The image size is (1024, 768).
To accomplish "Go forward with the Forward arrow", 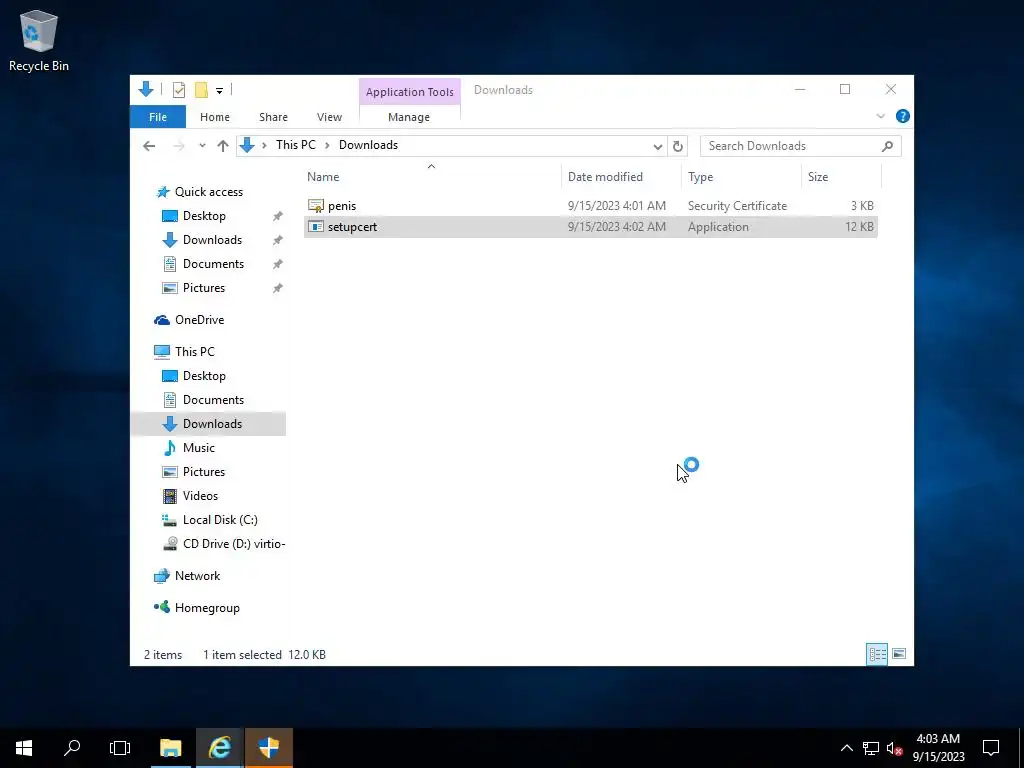I will [178, 146].
